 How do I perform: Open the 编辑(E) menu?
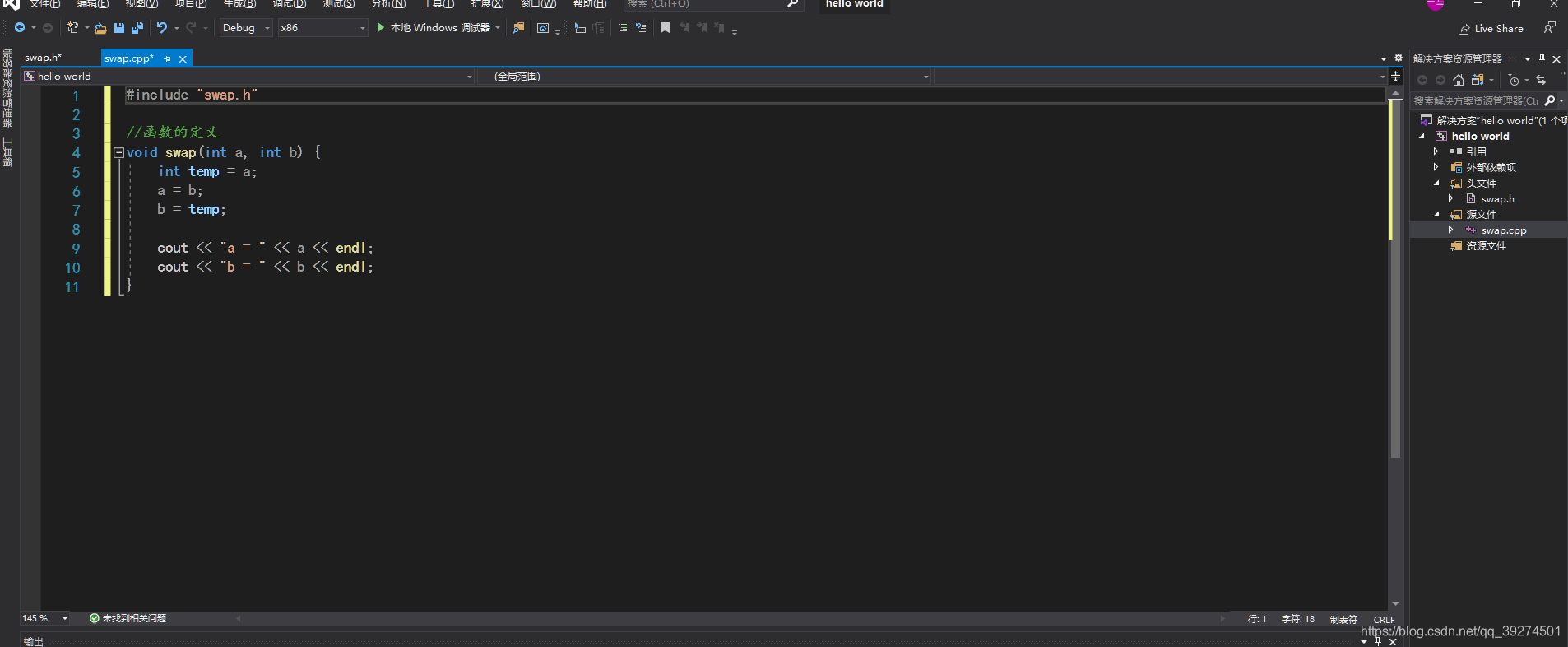93,4
